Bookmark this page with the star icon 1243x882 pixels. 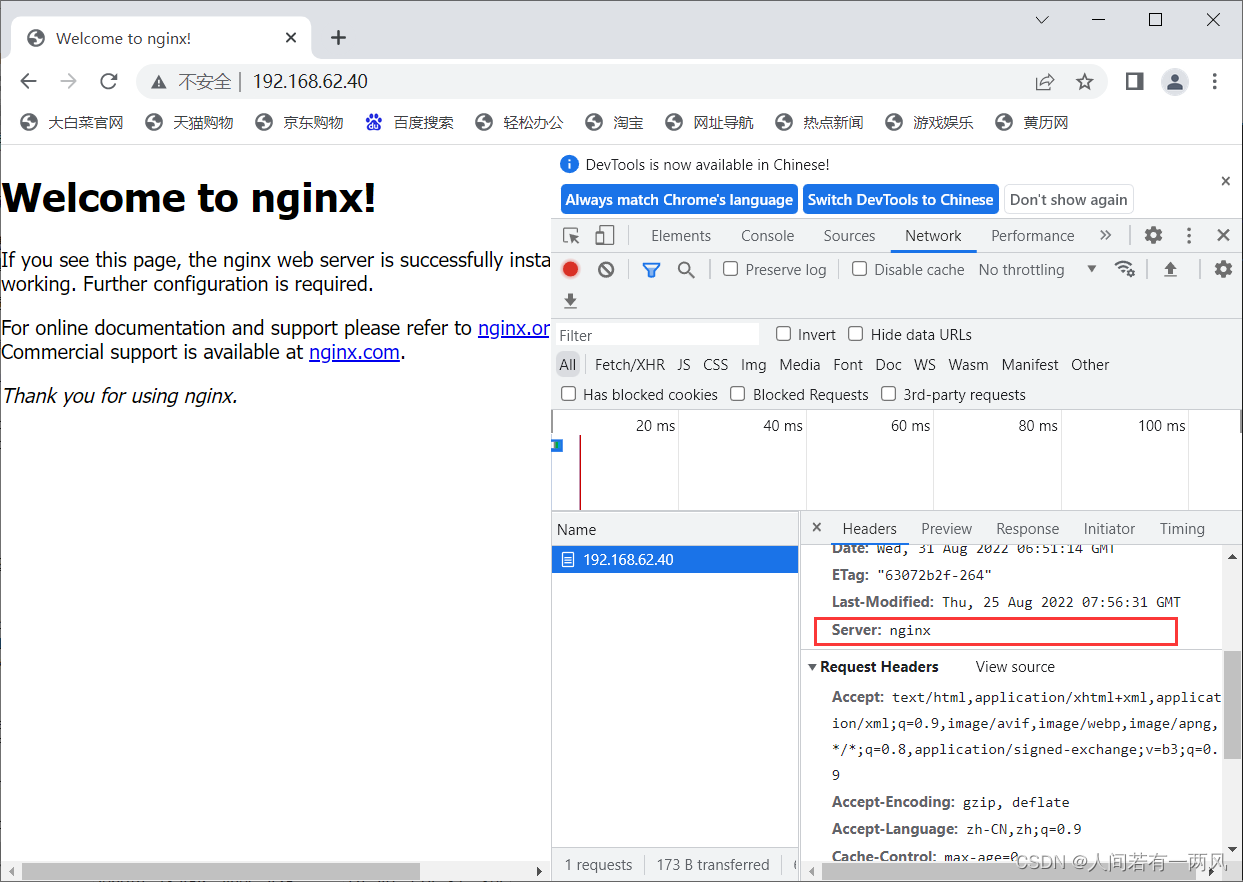(x=1084, y=81)
